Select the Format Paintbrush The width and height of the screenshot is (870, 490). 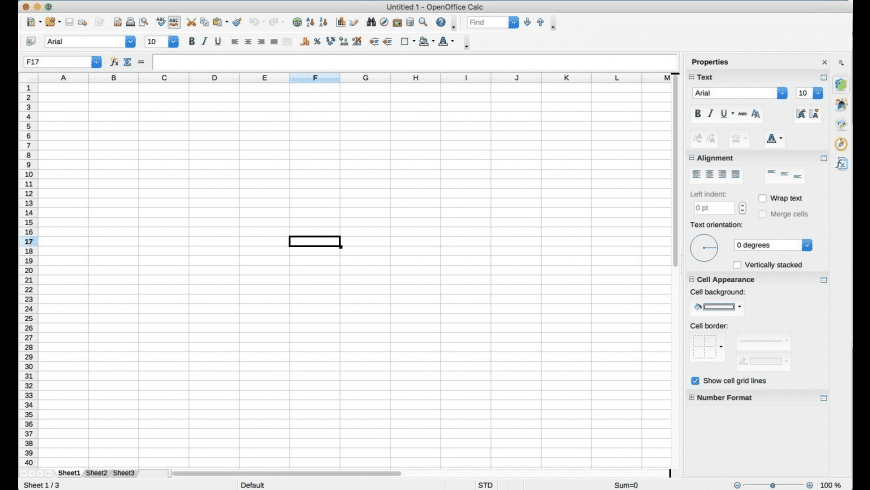pyautogui.click(x=237, y=22)
